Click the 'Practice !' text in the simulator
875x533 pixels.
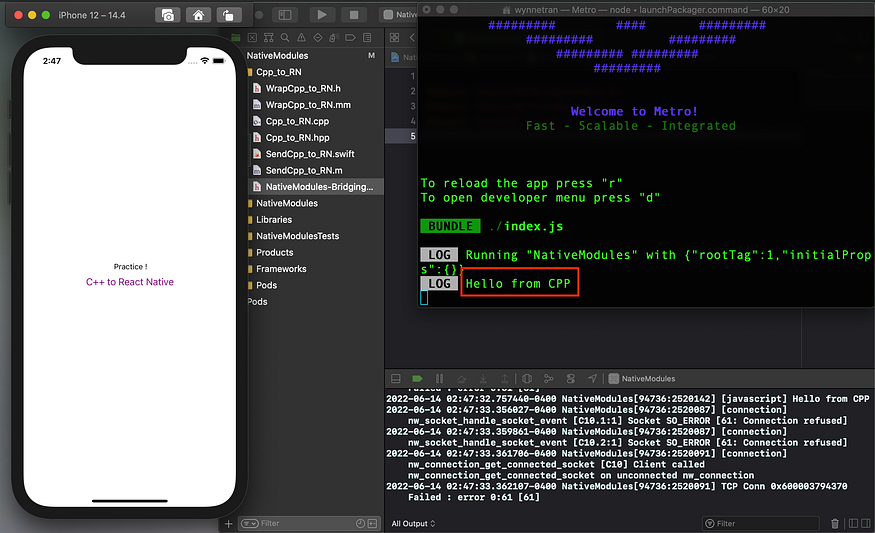coord(130,267)
